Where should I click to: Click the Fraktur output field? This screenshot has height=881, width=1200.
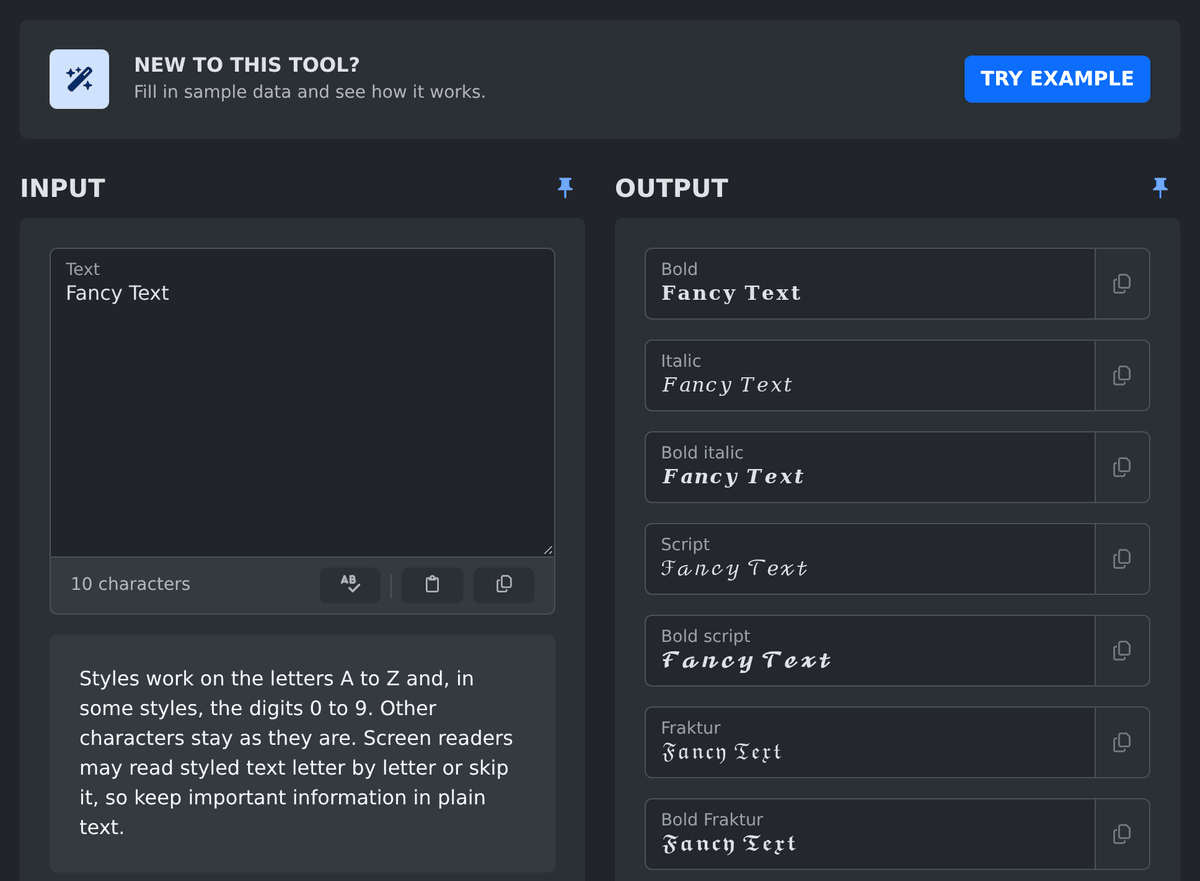(x=870, y=742)
